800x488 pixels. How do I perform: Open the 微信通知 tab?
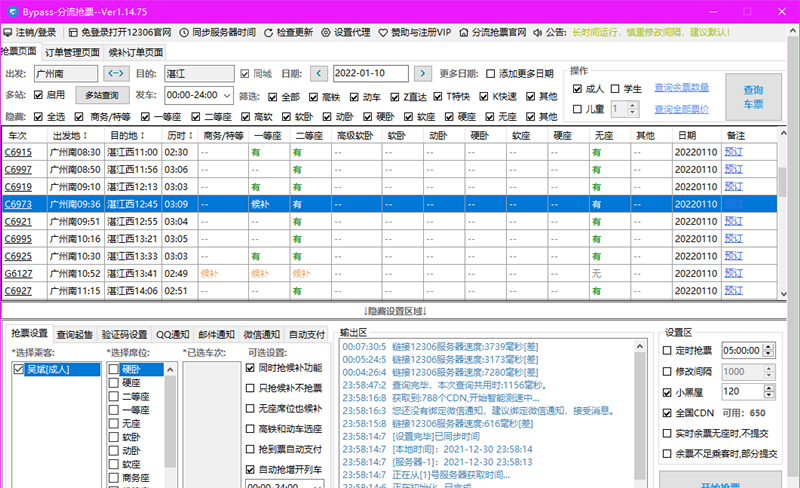[261, 335]
